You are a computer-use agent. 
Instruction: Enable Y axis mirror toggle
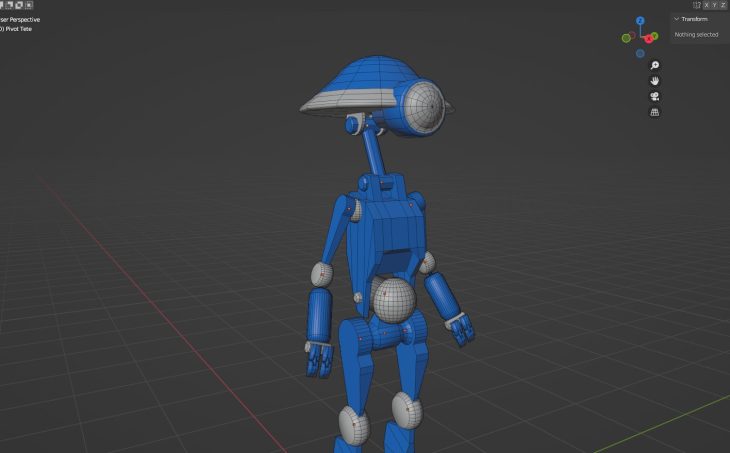coord(714,5)
